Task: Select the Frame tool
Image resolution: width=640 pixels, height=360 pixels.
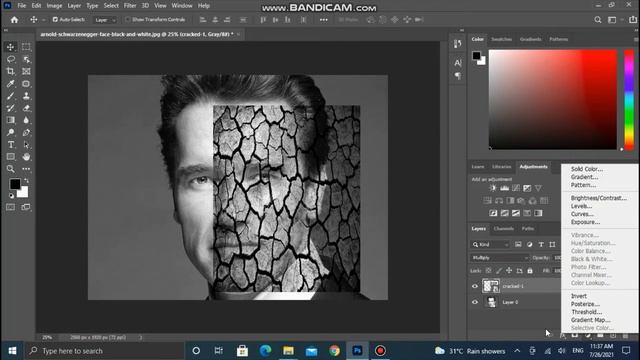Action: point(26,71)
